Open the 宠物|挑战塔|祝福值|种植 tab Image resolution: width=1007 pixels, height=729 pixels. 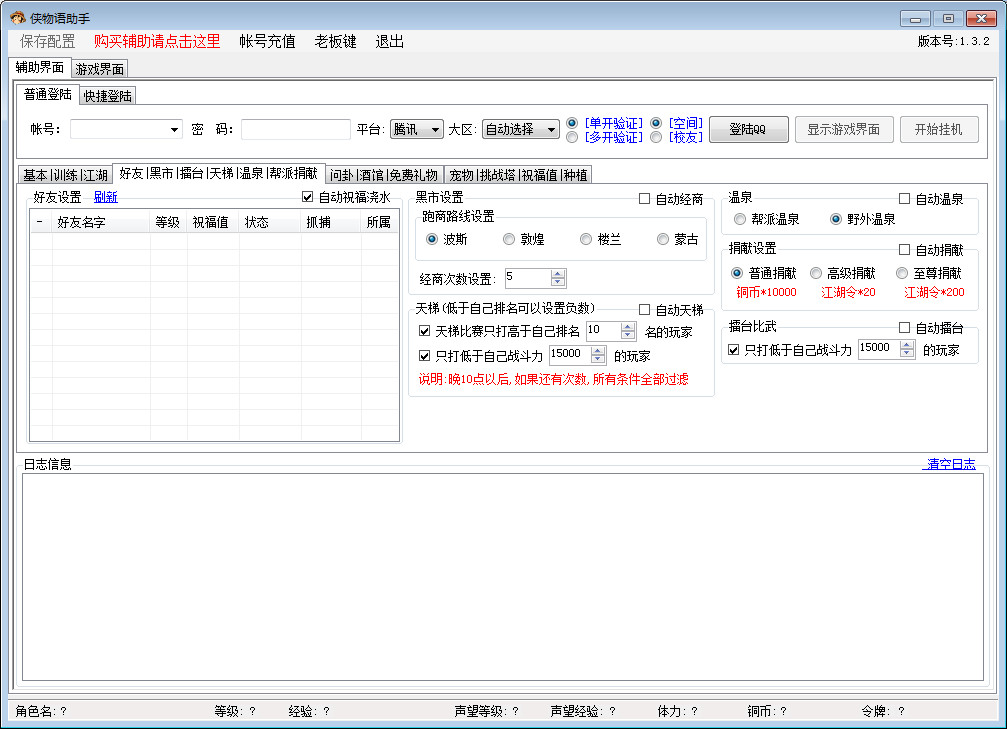click(x=519, y=173)
